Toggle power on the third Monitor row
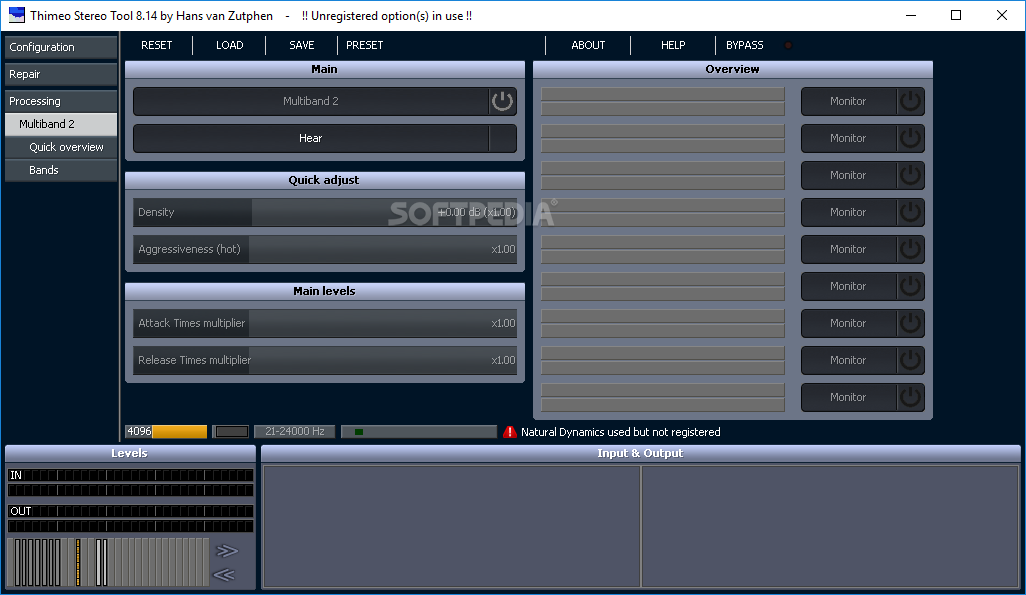Viewport: 1026px width, 595px height. point(910,175)
